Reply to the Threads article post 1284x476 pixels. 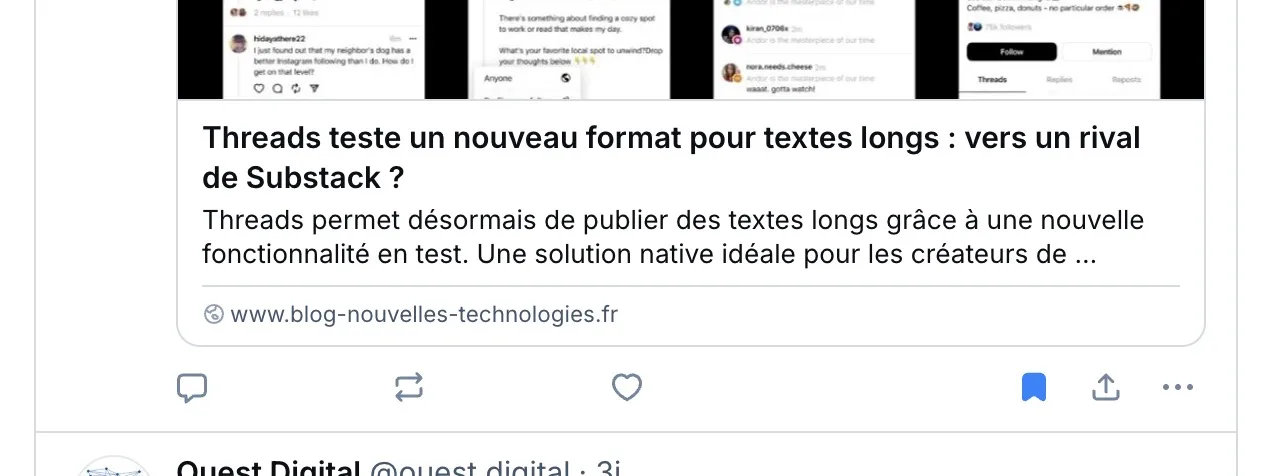coord(192,388)
